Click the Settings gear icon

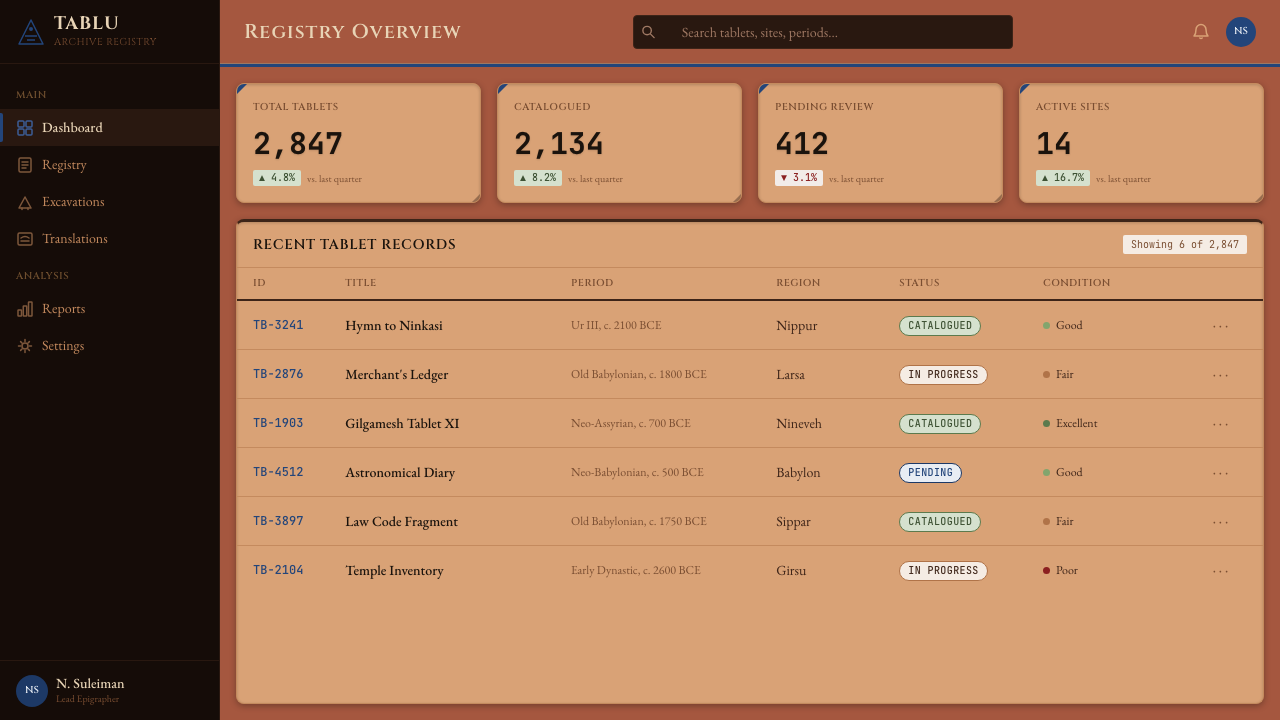25,346
